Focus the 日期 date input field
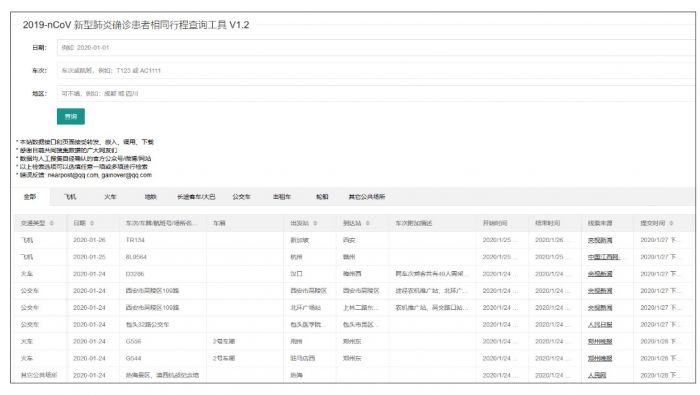Screen dimensions: 700x395 376,48
